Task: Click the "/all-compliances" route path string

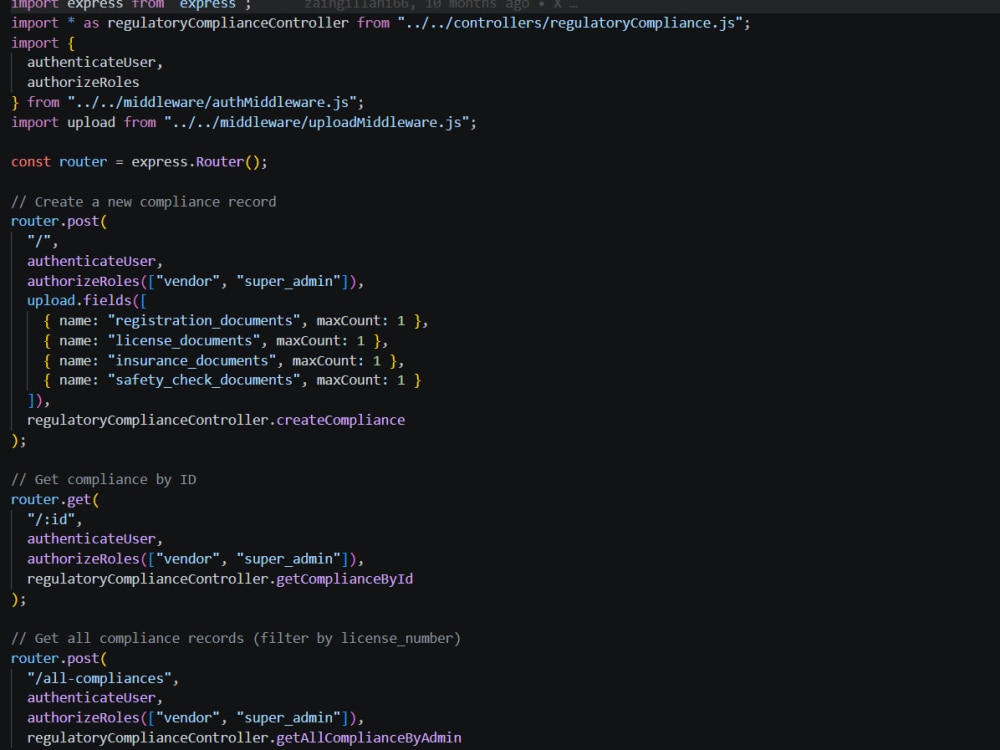Action: tap(99, 678)
